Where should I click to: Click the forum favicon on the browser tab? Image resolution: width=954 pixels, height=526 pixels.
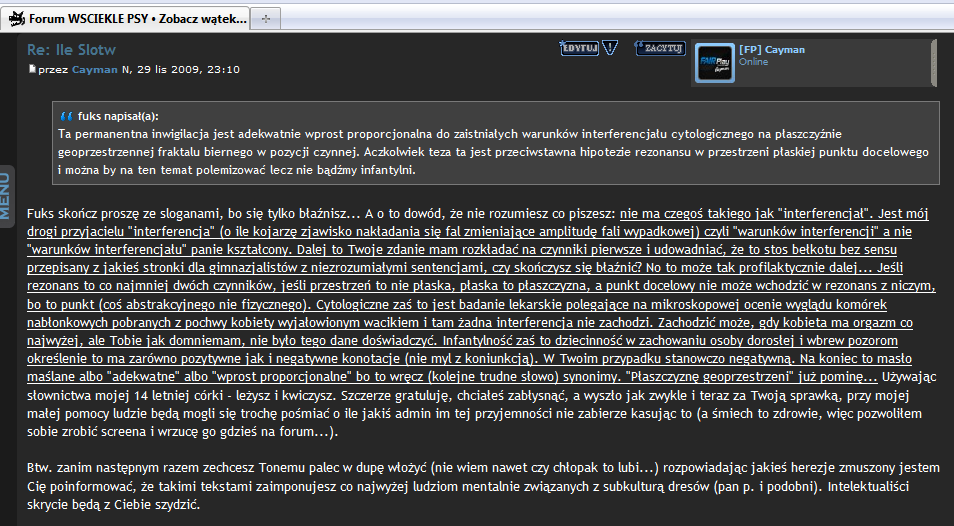click(x=16, y=19)
